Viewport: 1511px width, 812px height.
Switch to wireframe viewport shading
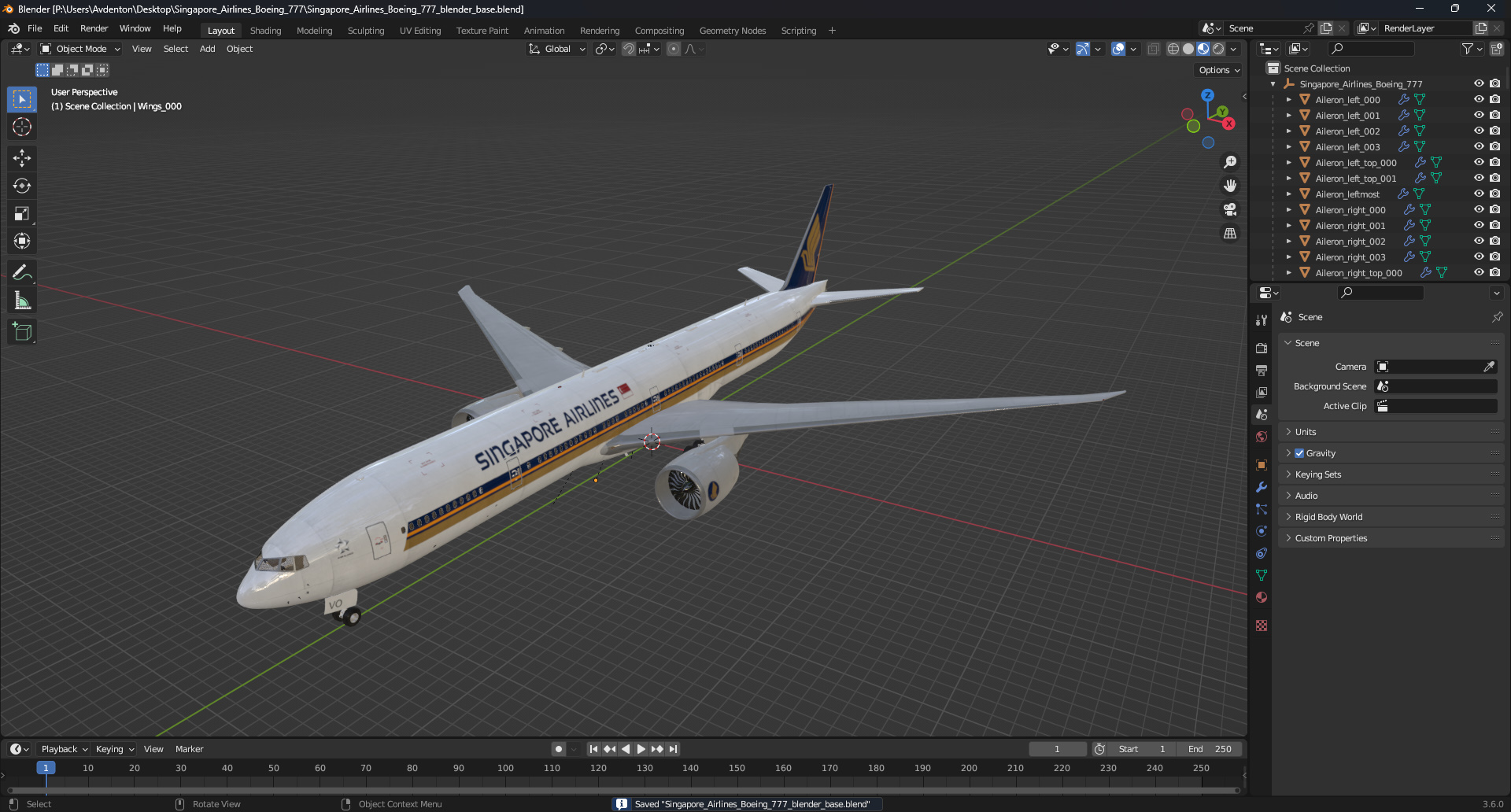[x=1173, y=49]
